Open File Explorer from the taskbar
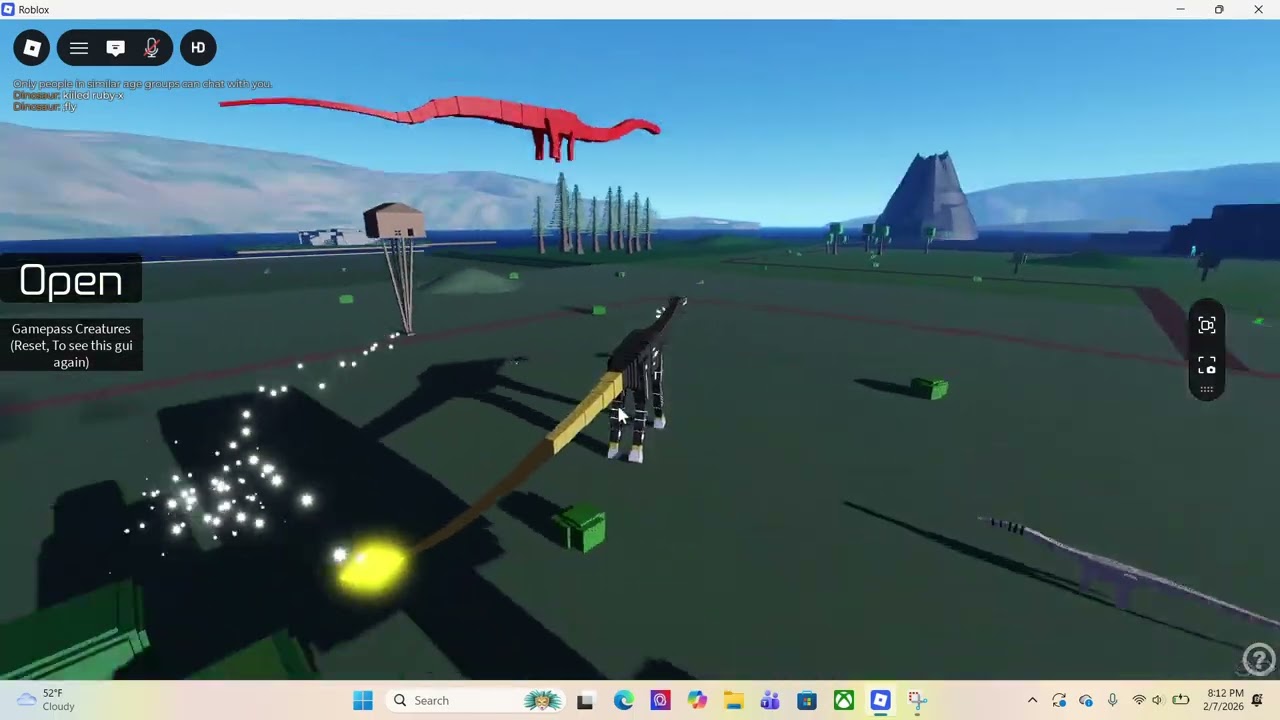Image resolution: width=1280 pixels, height=720 pixels. (x=733, y=701)
